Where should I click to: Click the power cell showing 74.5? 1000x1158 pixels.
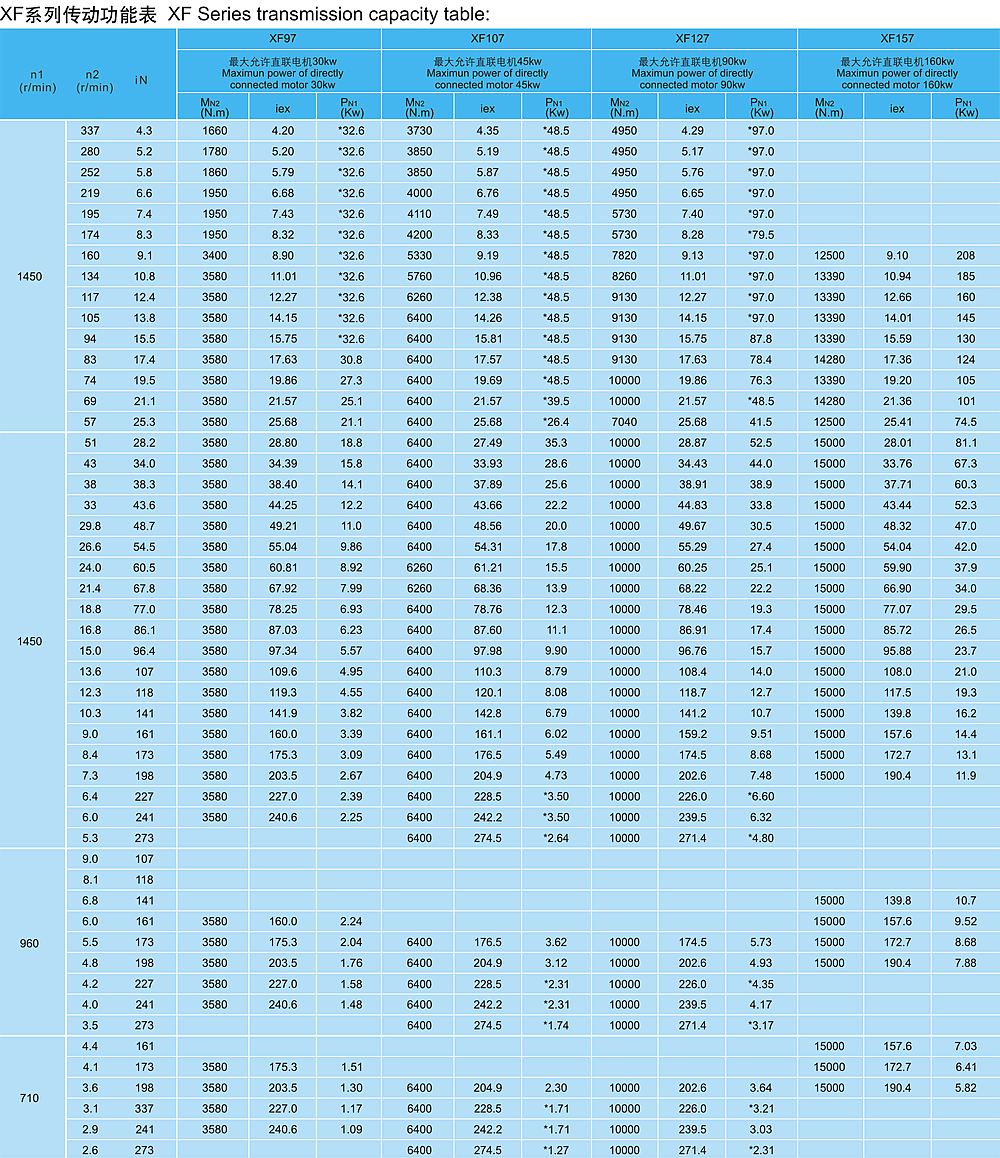(x=965, y=422)
